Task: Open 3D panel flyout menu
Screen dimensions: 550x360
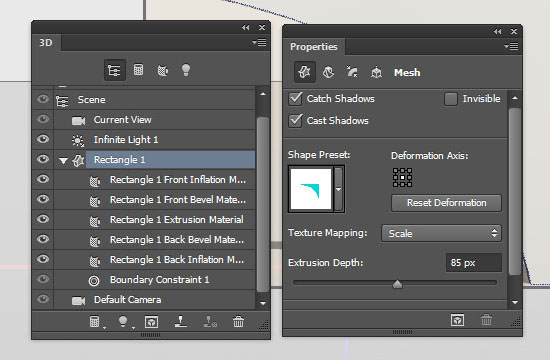Action: click(259, 42)
